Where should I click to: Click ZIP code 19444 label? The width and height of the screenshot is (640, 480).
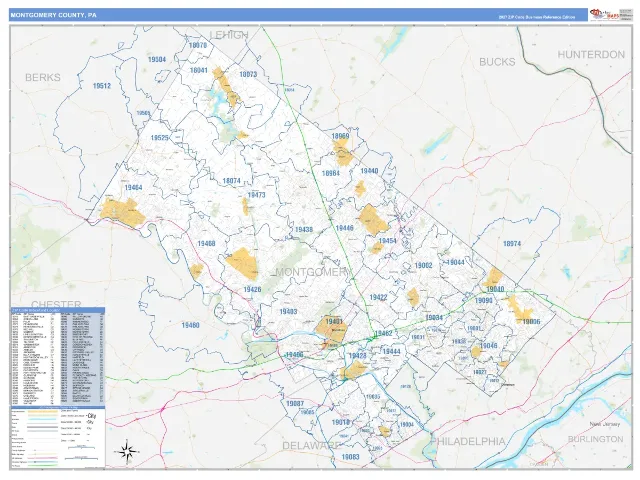(x=391, y=351)
